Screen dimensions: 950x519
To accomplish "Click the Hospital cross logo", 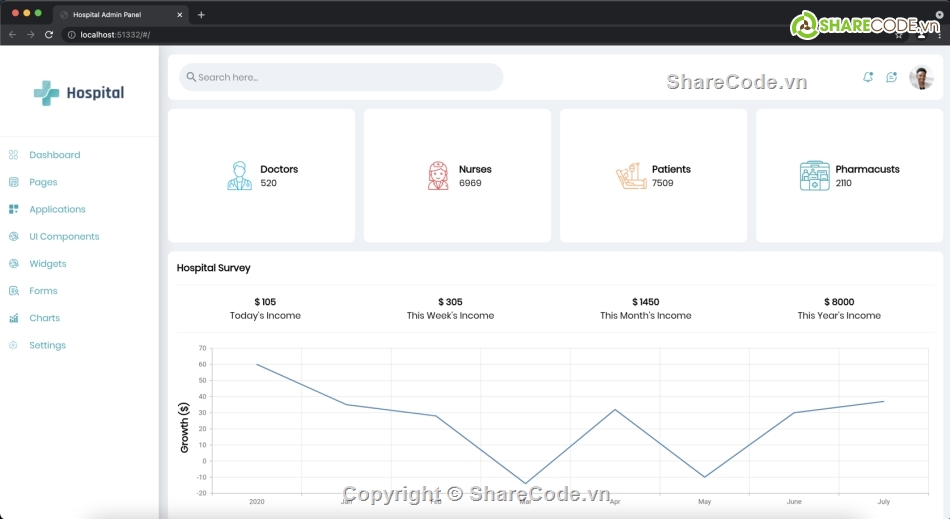I will (46, 93).
